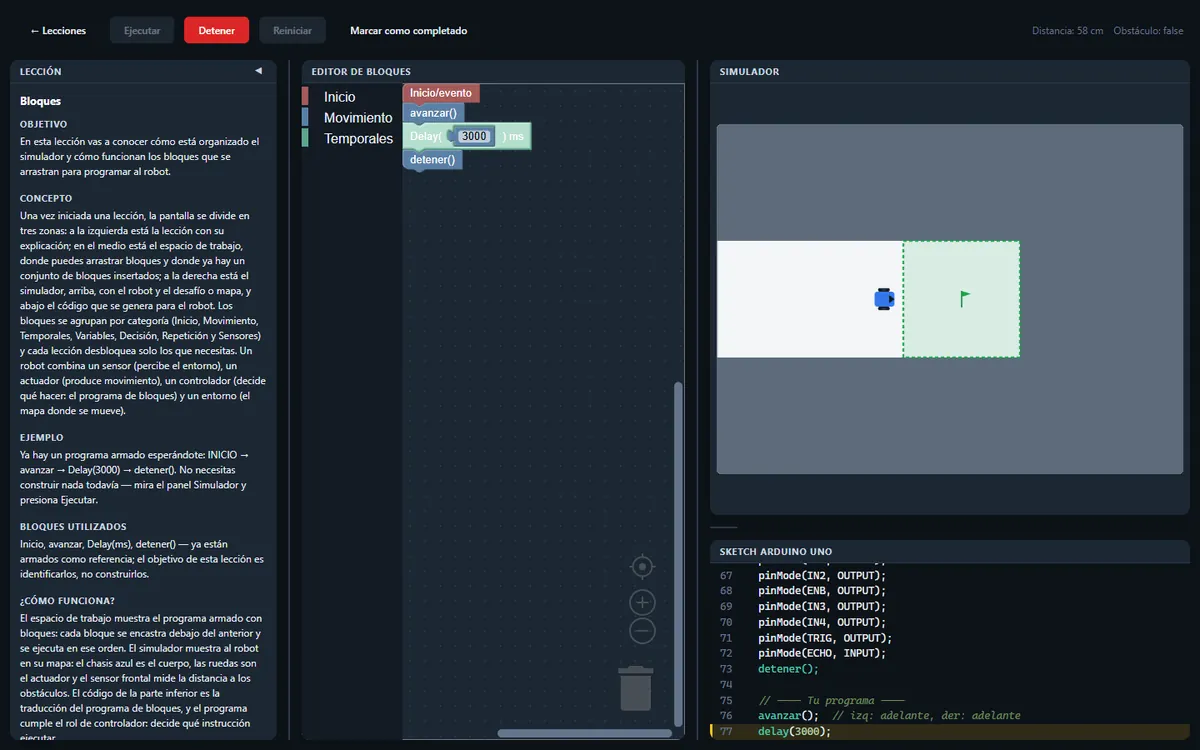Viewport: 1200px width, 750px height.
Task: Click the blue robot in the simulator
Action: pos(884,299)
